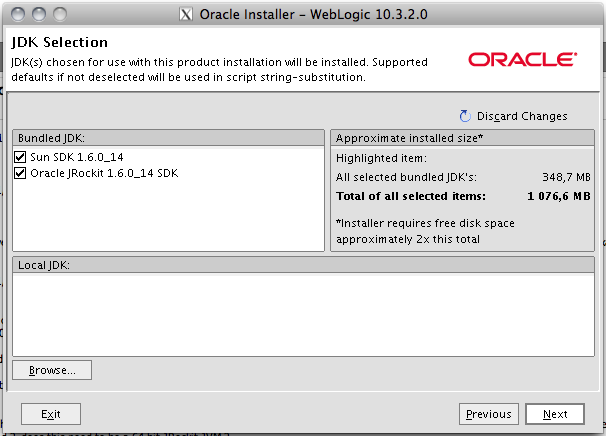Click the window's red close button
This screenshot has width=606, height=436.
point(18,14)
